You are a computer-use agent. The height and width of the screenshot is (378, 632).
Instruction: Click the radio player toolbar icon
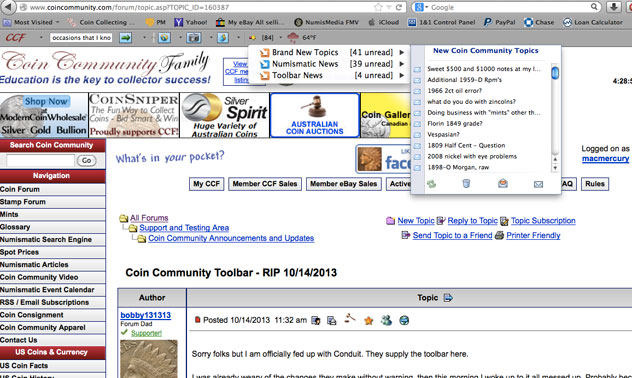click(194, 38)
